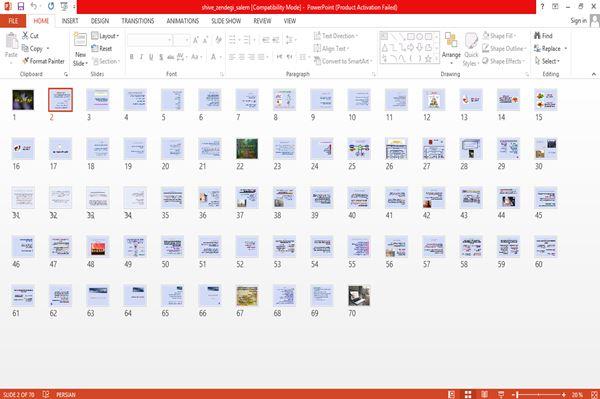600x399 pixels.
Task: Open the font size combo box
Action: pos(181,40)
